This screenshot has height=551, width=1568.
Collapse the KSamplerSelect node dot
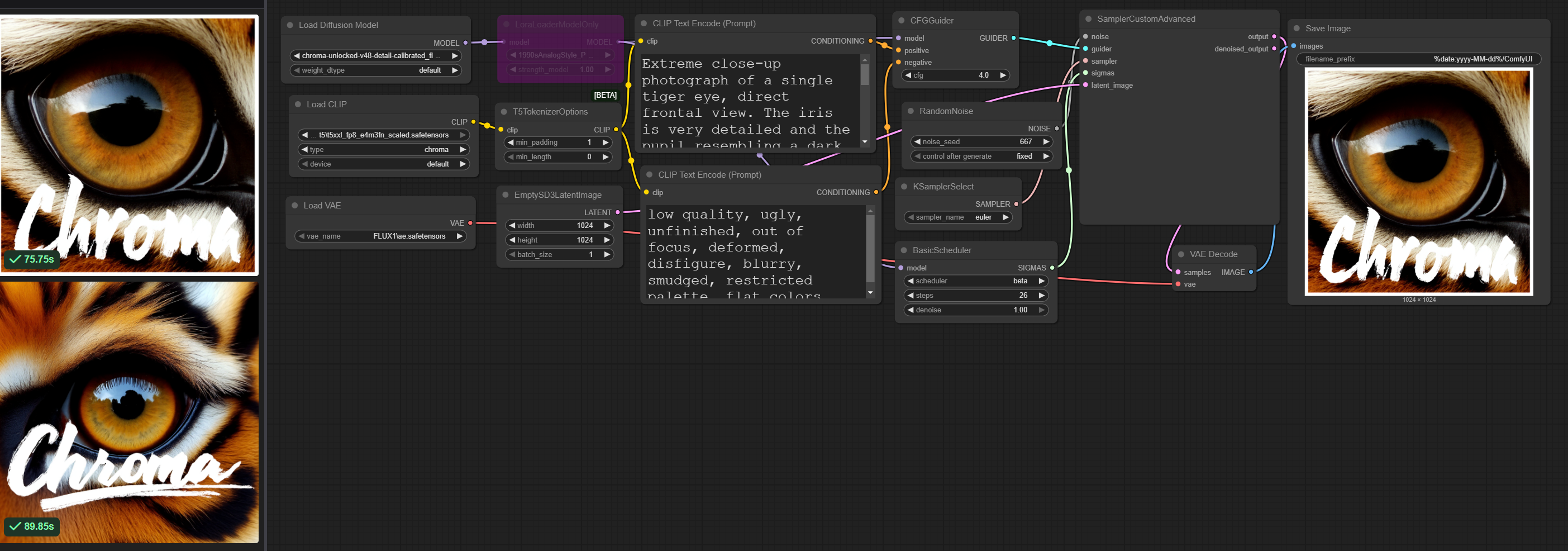coord(904,186)
